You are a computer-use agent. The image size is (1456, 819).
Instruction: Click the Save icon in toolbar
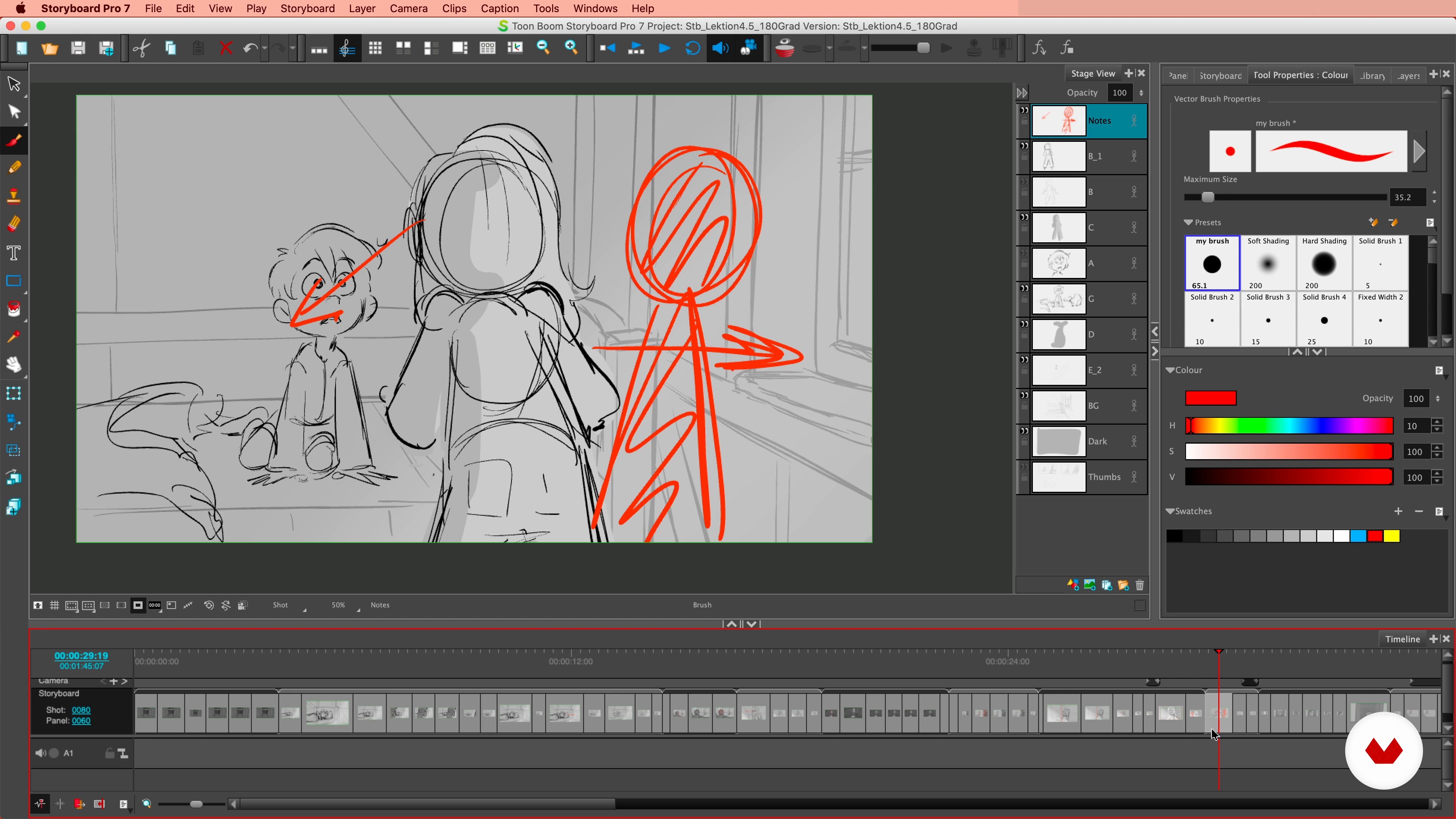click(x=78, y=48)
